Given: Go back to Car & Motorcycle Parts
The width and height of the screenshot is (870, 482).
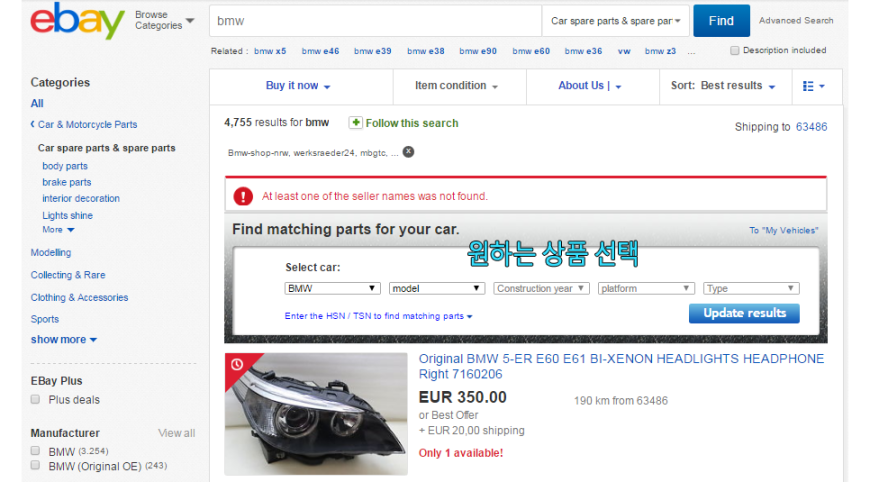Looking at the screenshot, I should click(x=87, y=124).
